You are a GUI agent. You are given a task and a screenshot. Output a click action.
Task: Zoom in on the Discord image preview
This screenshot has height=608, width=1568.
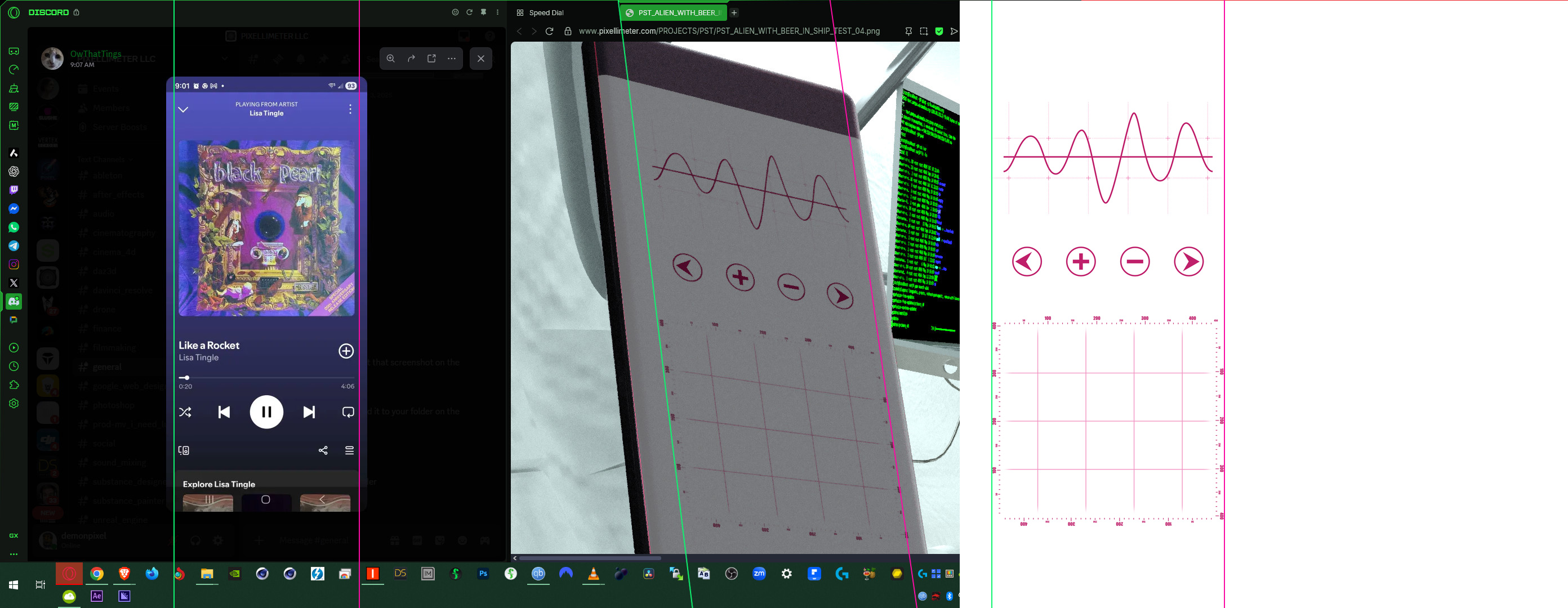click(x=391, y=59)
